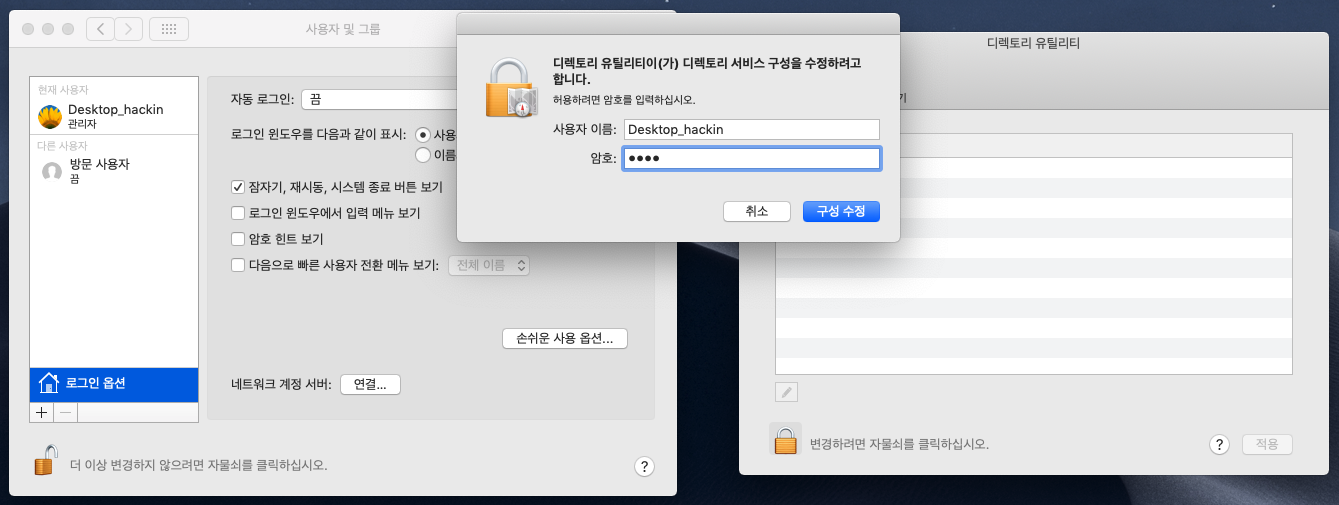Screen dimensions: 1339x505
Task: Click 네트워크 계정 서버: label
Action: point(281,385)
